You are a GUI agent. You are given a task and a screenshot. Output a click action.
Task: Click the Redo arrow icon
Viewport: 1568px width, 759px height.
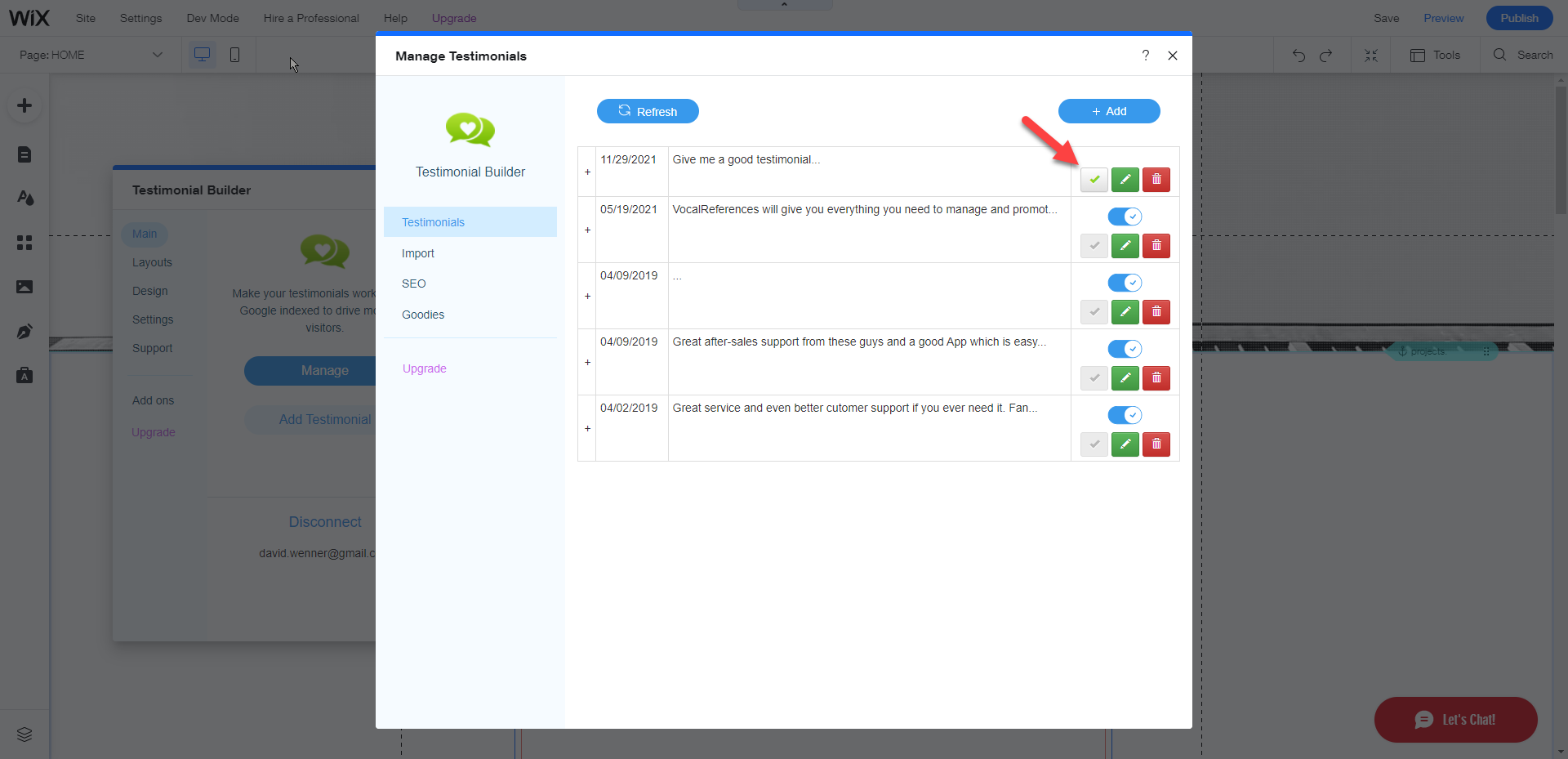coord(1325,55)
